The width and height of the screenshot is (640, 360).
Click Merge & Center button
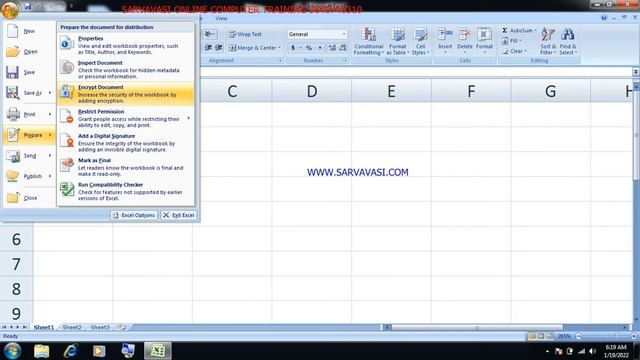tap(252, 48)
